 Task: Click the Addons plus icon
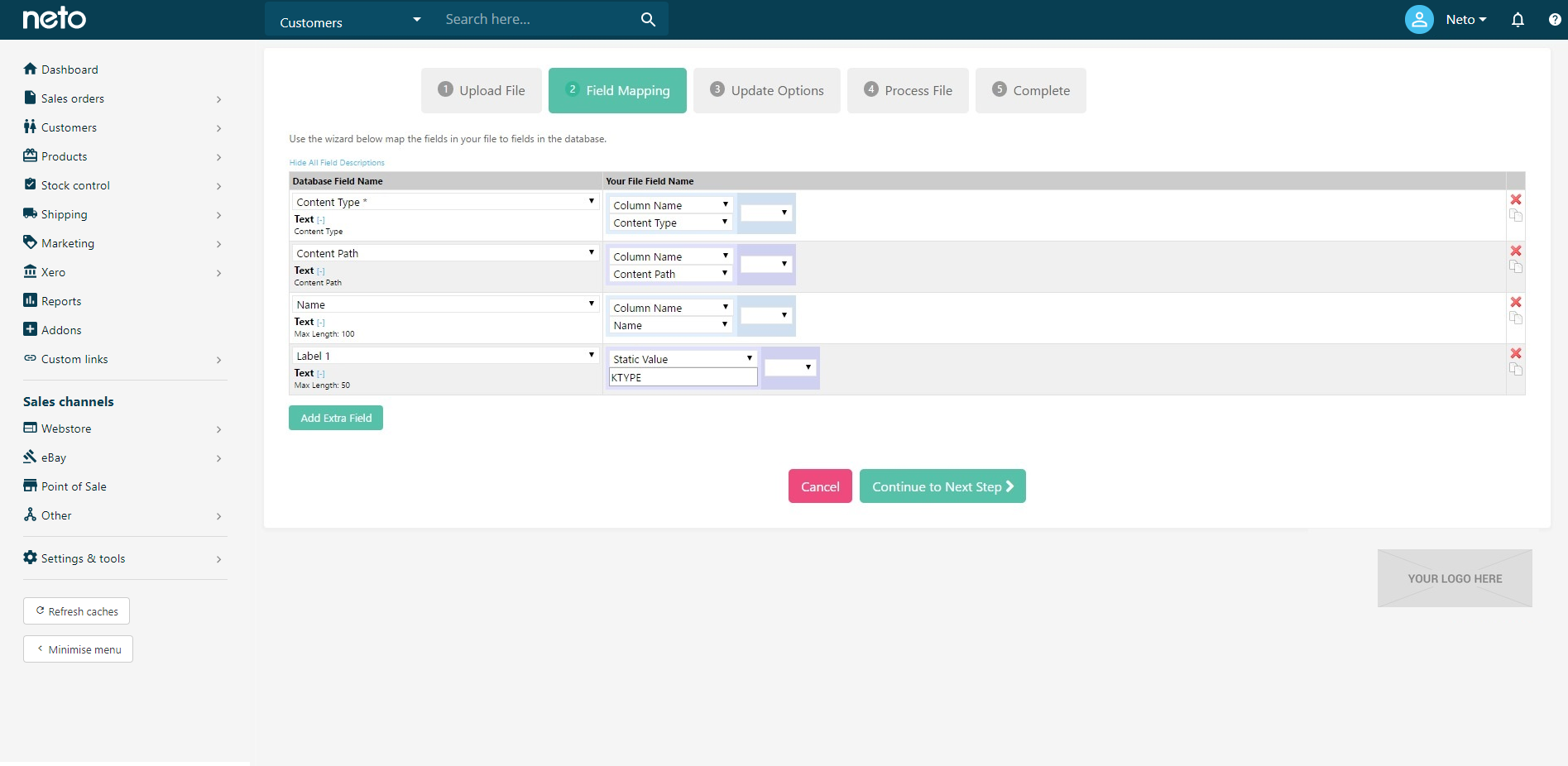30,329
